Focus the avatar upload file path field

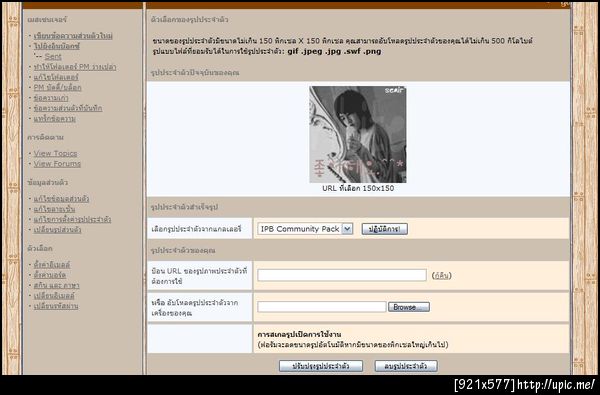pos(321,307)
